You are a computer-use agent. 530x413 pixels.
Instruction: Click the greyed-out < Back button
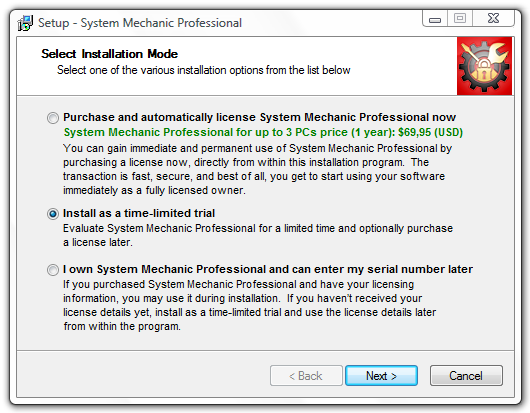click(306, 375)
